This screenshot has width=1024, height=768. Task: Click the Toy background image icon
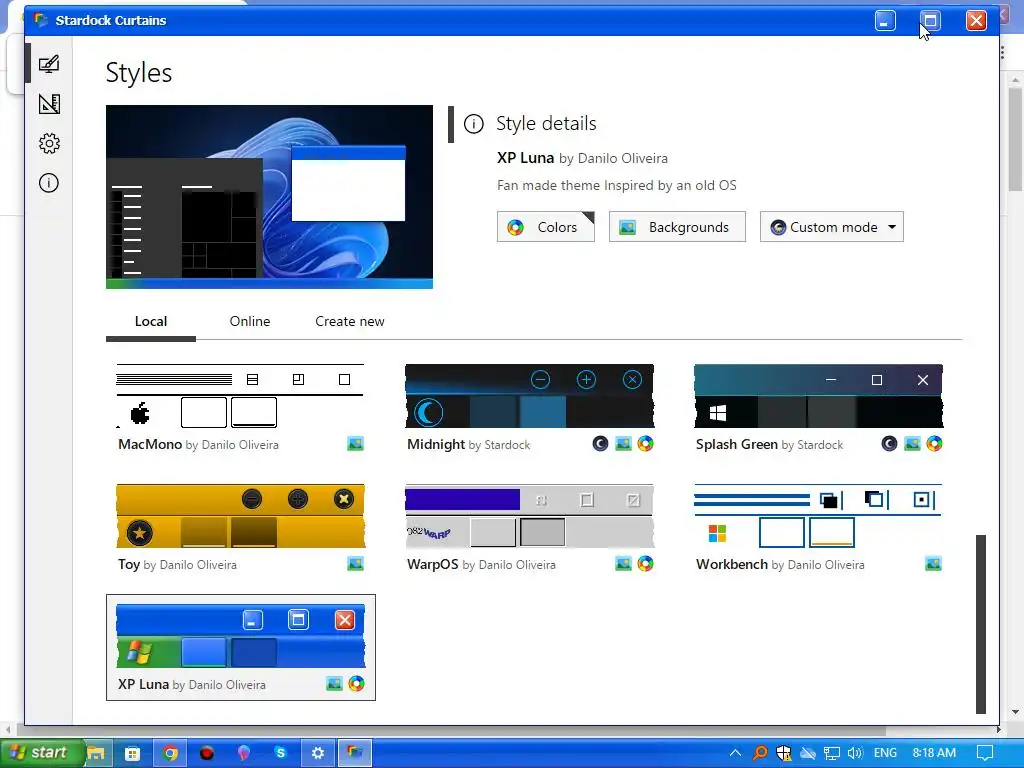tap(355, 564)
